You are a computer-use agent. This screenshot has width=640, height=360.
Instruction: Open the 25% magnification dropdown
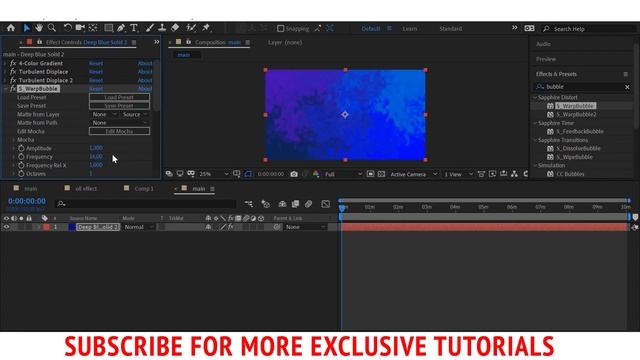(x=213, y=174)
